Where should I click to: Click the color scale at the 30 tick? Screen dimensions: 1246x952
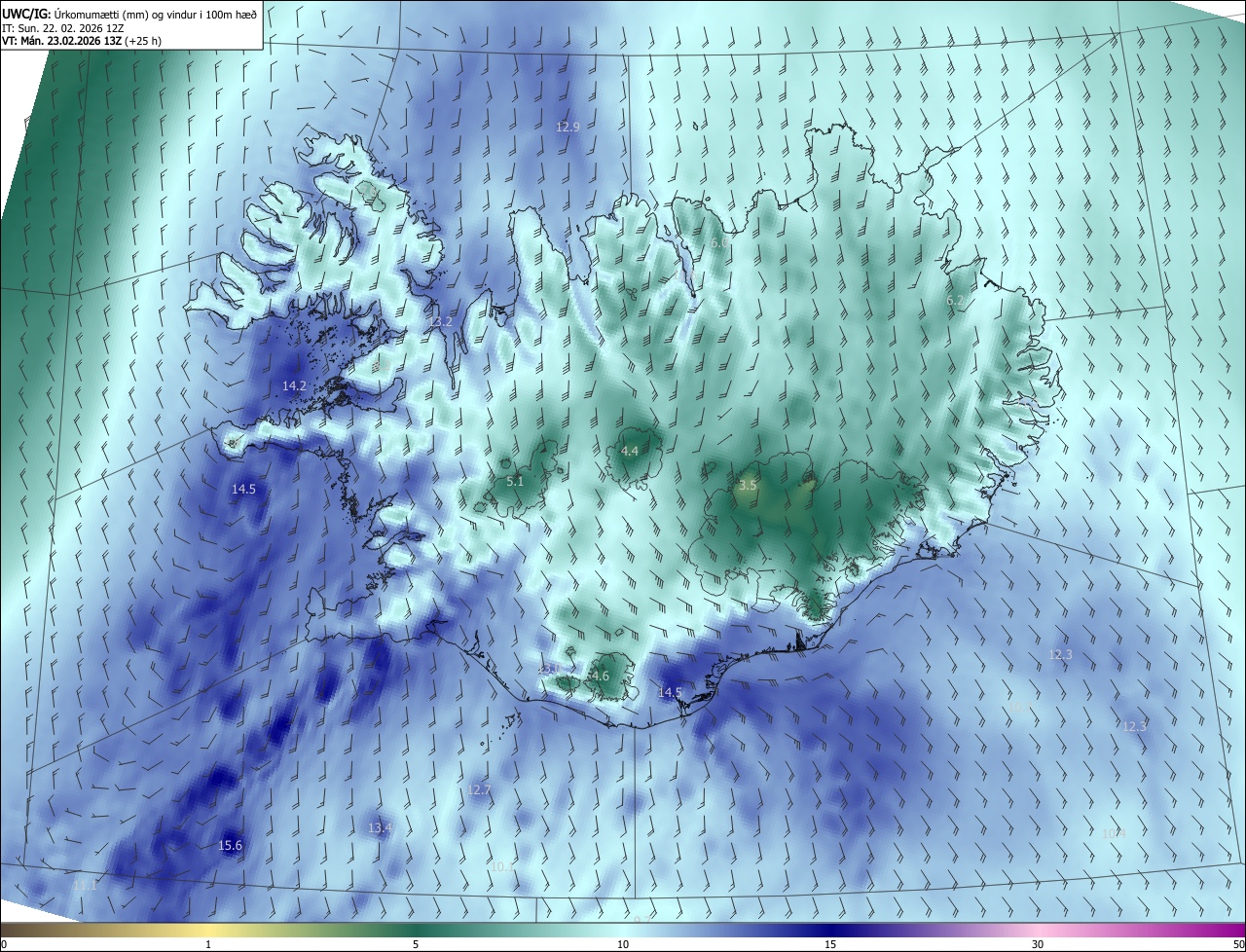click(1038, 945)
